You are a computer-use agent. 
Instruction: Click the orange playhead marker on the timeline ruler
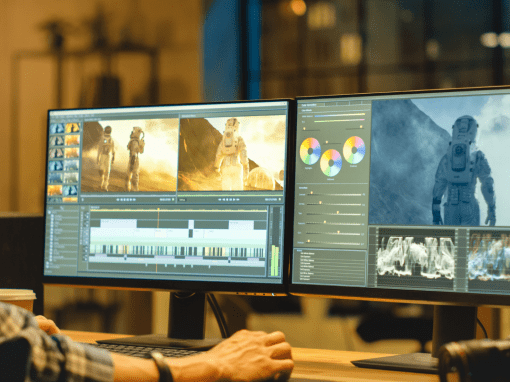(158, 210)
